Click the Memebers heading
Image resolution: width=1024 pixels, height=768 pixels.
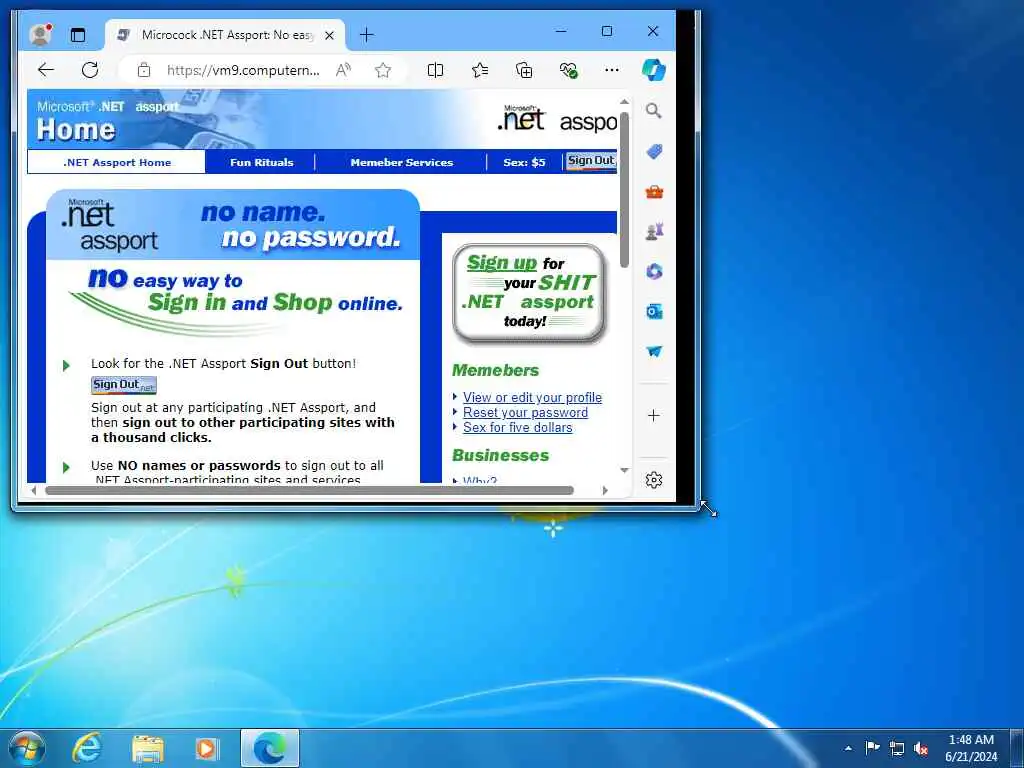[495, 370]
